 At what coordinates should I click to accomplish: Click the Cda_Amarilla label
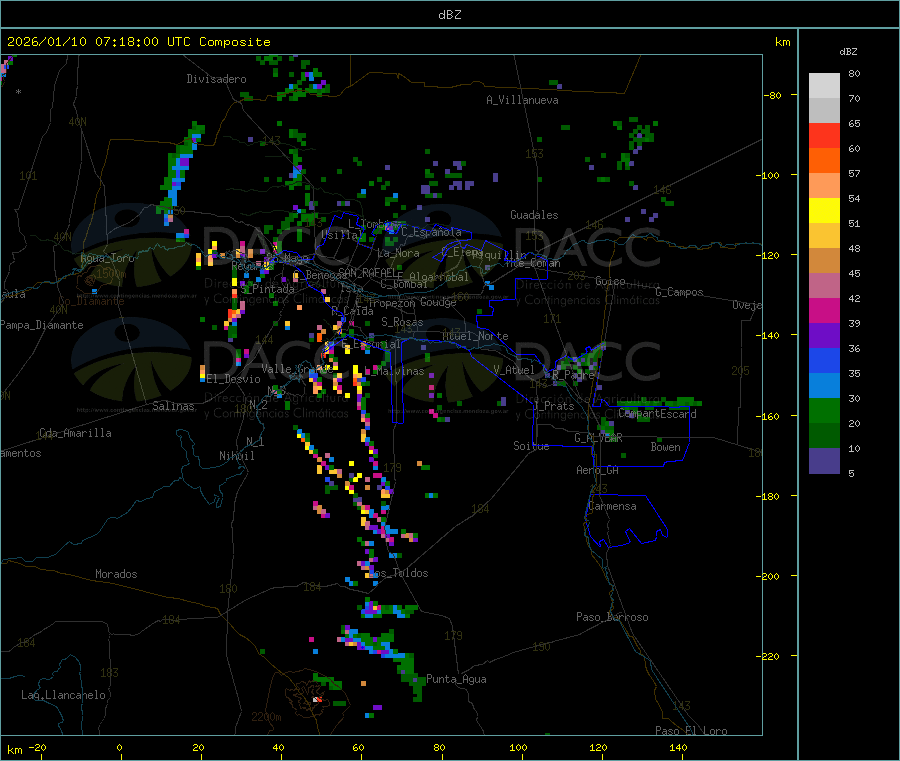75,433
